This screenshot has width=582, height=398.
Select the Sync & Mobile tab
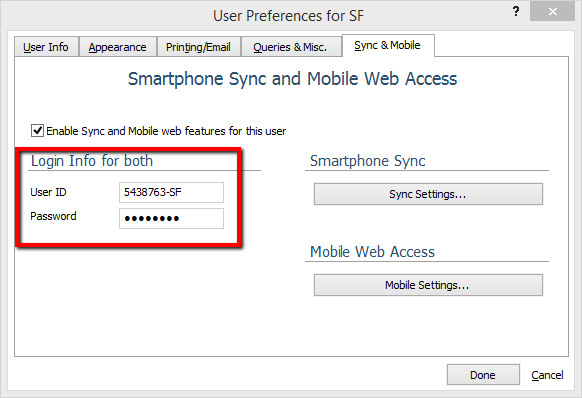388,45
